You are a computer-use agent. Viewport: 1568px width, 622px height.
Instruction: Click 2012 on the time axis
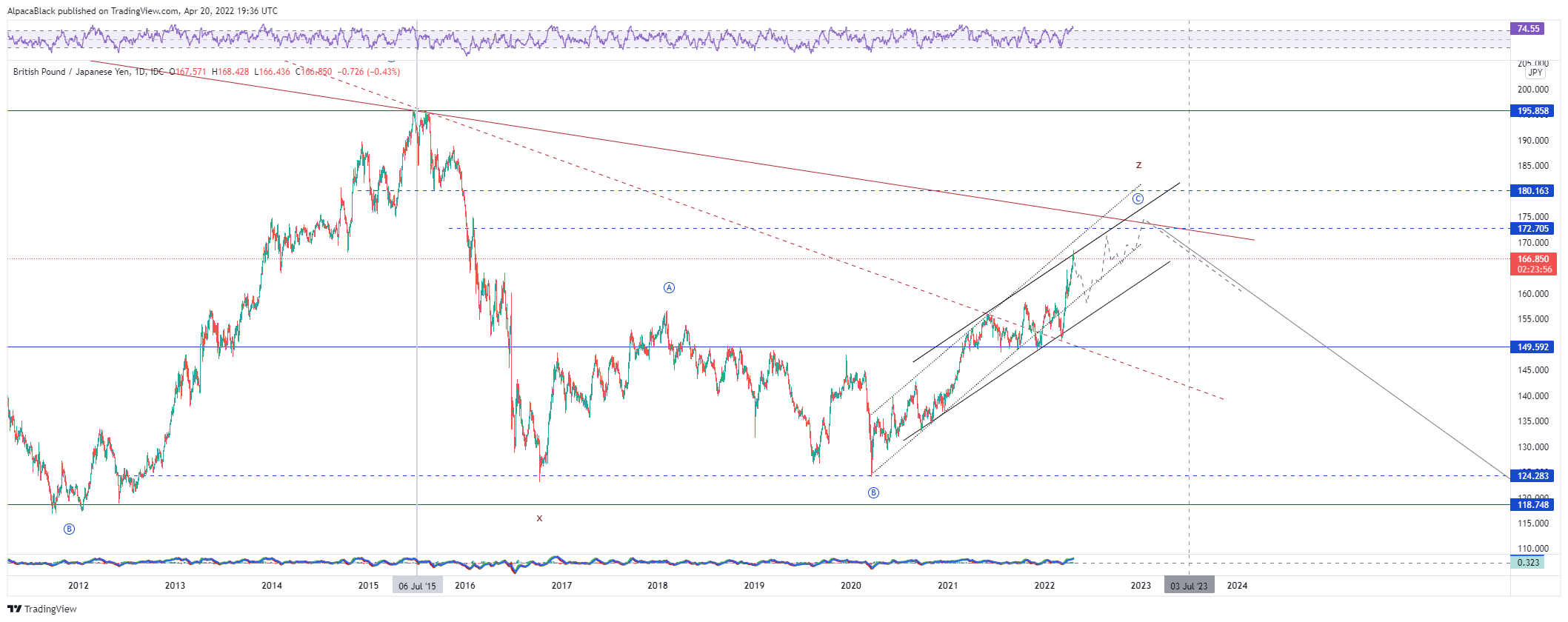click(x=79, y=586)
